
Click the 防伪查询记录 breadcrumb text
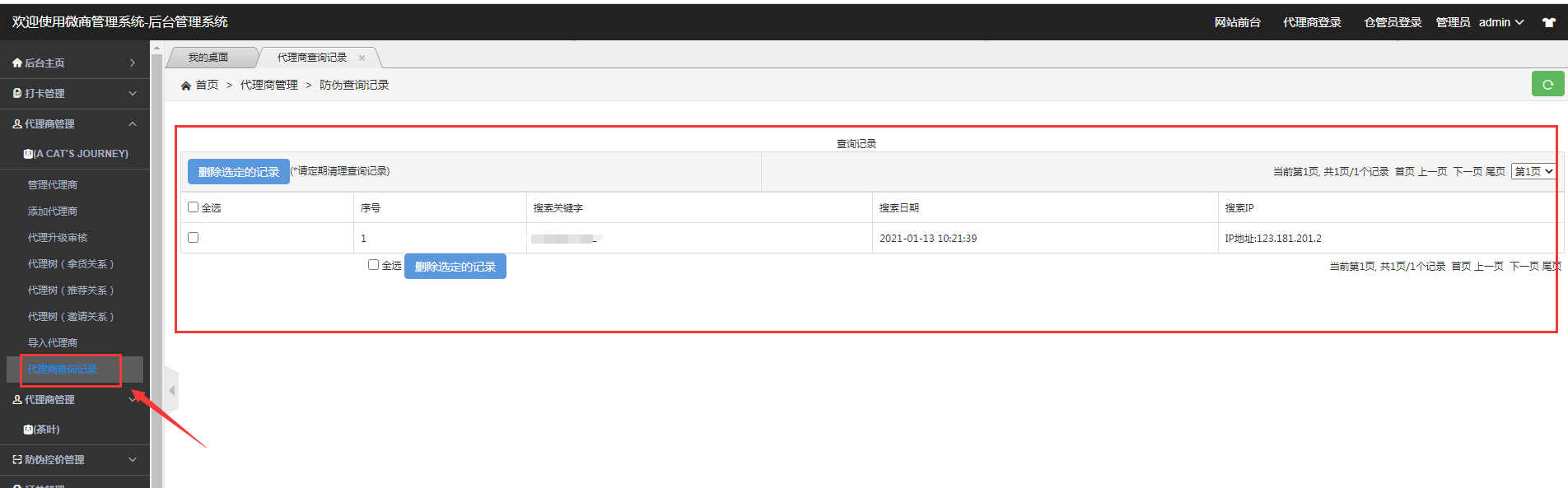(354, 86)
